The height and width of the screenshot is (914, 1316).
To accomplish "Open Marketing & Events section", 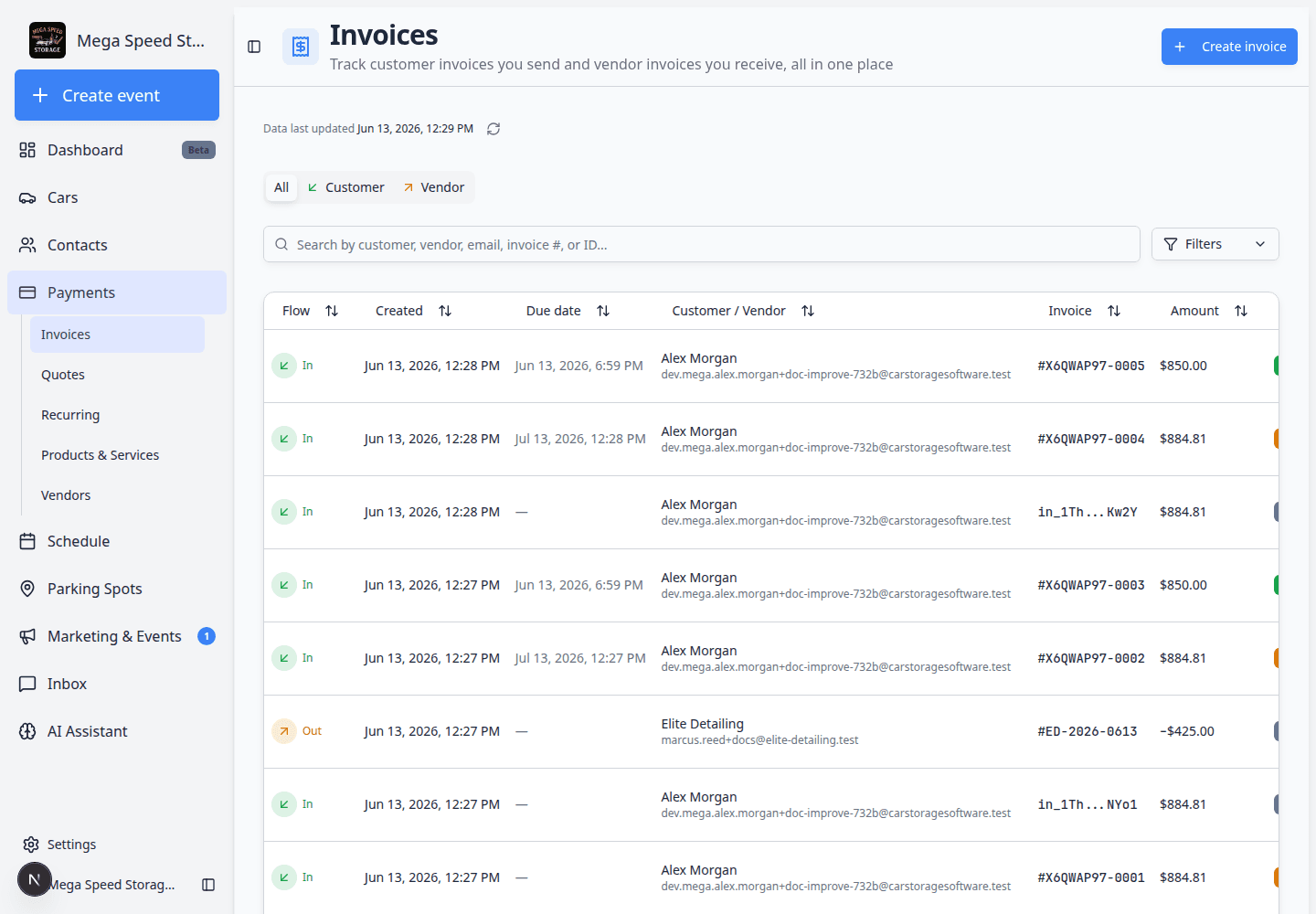I will (117, 636).
